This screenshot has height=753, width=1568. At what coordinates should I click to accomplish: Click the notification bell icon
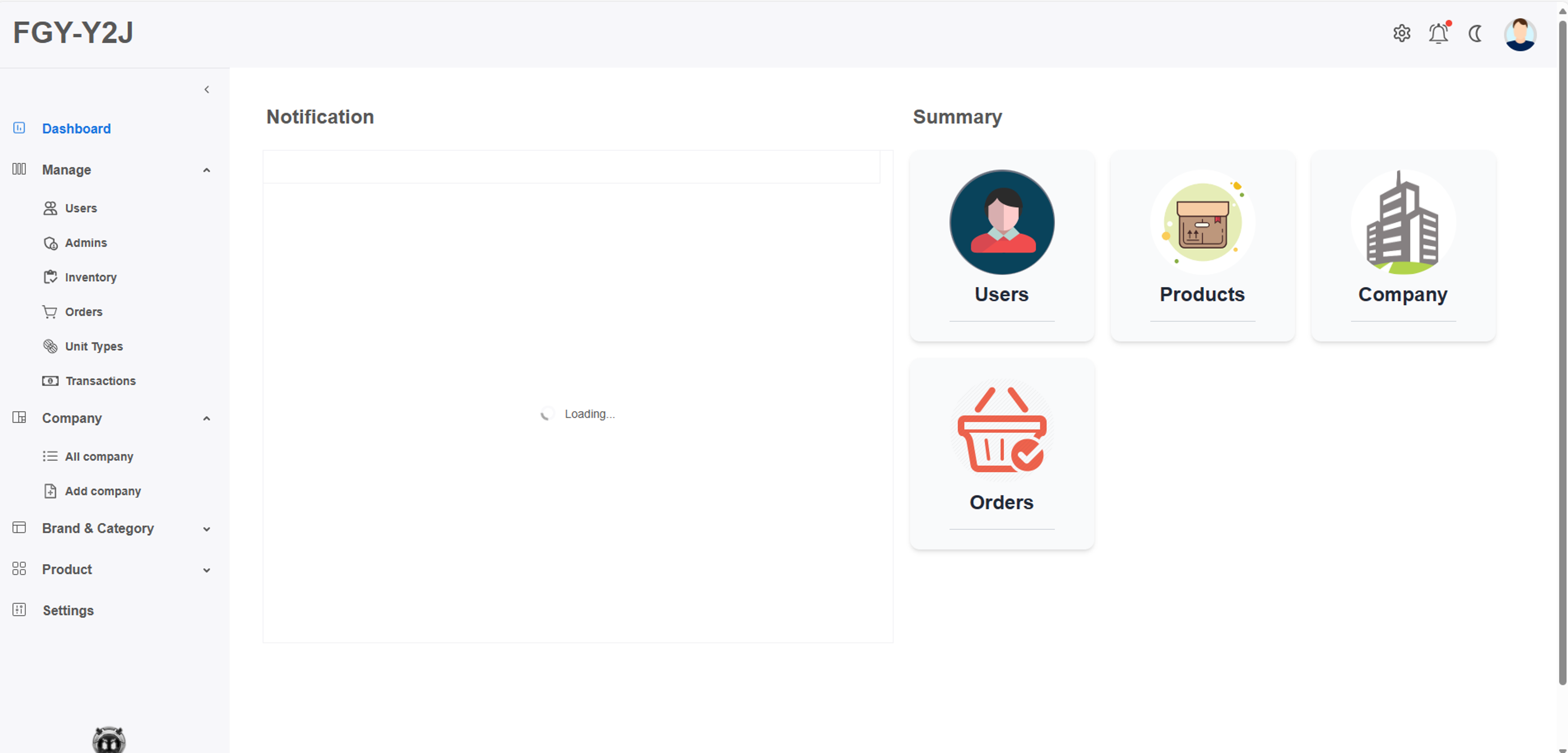click(1438, 33)
